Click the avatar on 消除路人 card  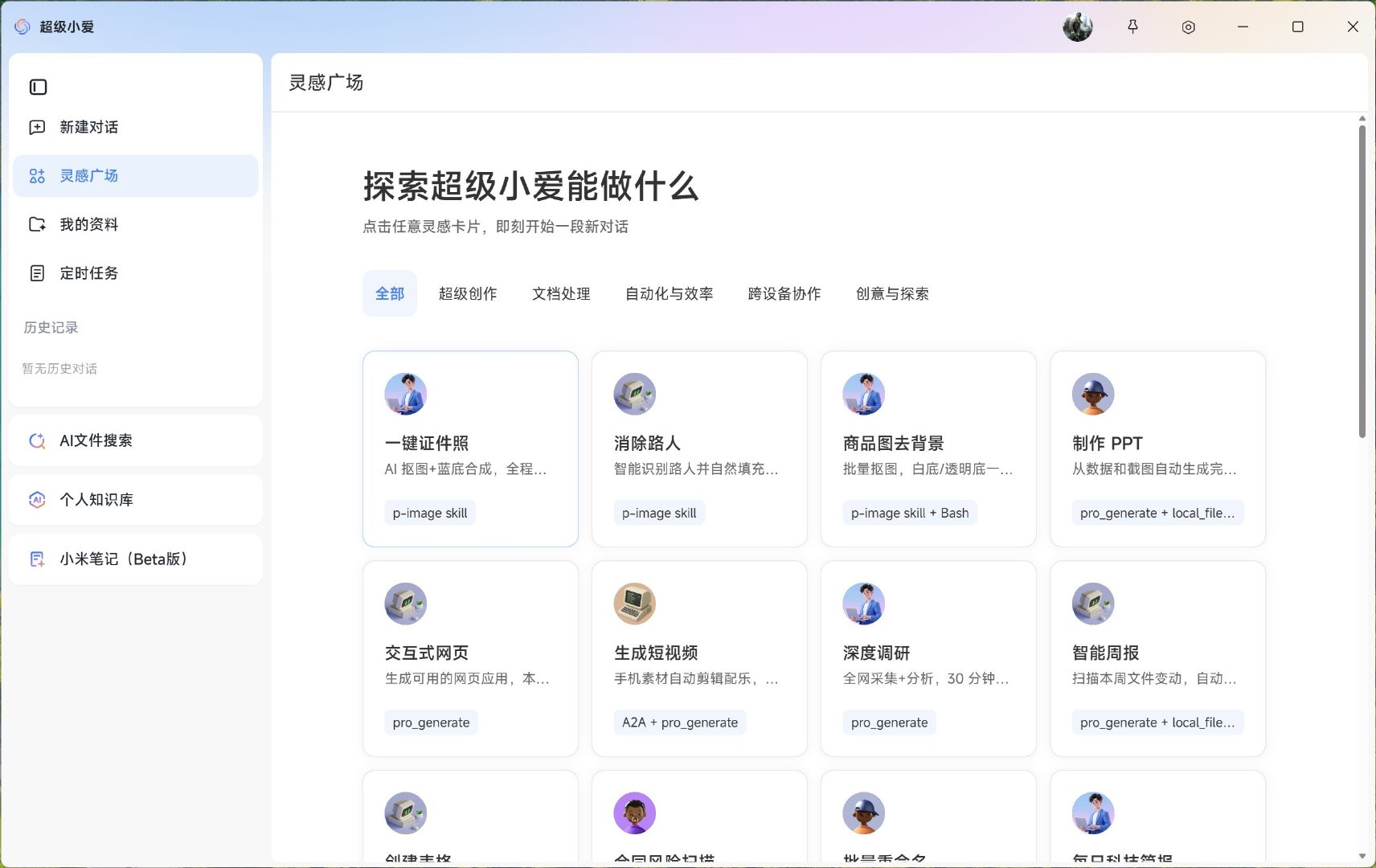coord(635,394)
